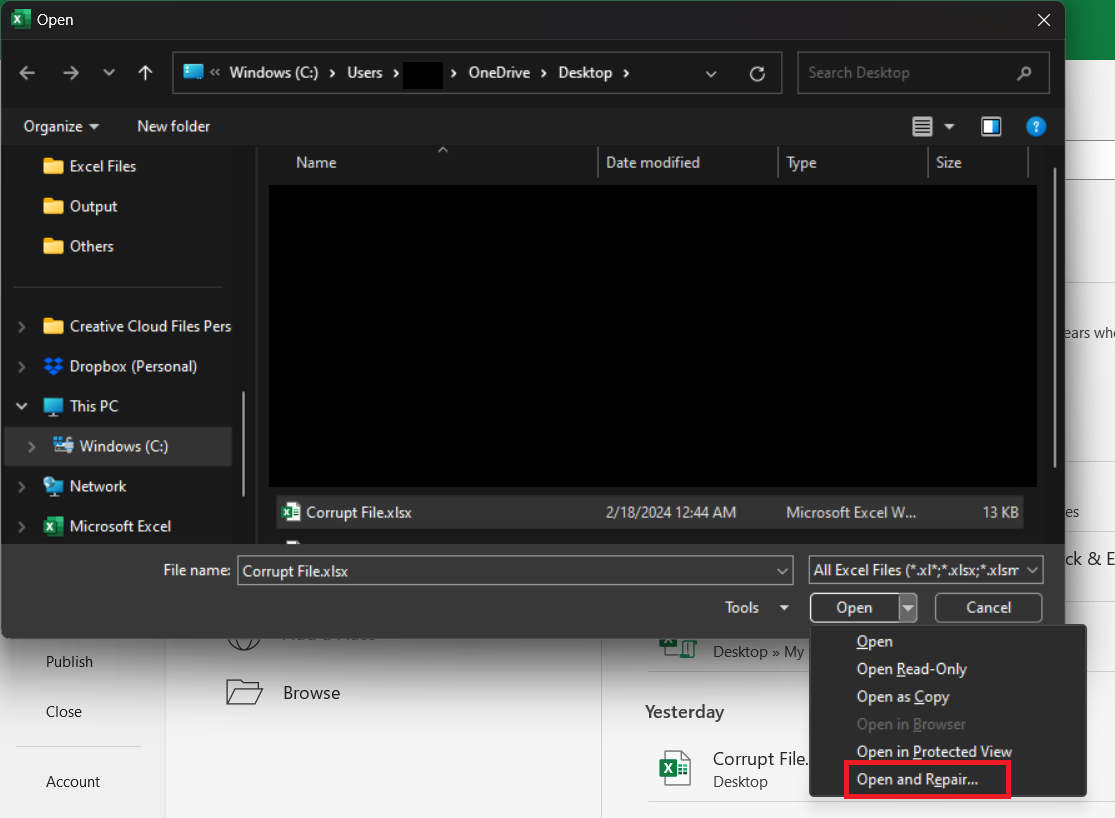Select Close in Excel backstage menu
This screenshot has height=818, width=1115.
click(63, 711)
